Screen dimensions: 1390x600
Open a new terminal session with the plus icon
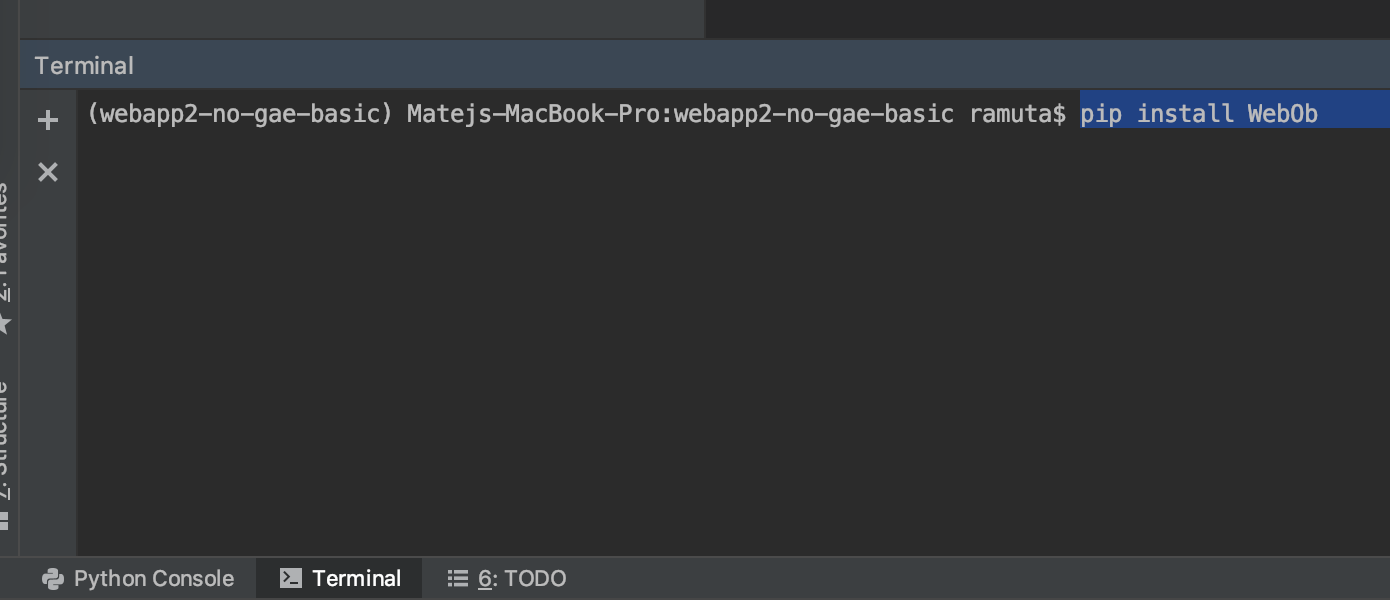tap(48, 120)
